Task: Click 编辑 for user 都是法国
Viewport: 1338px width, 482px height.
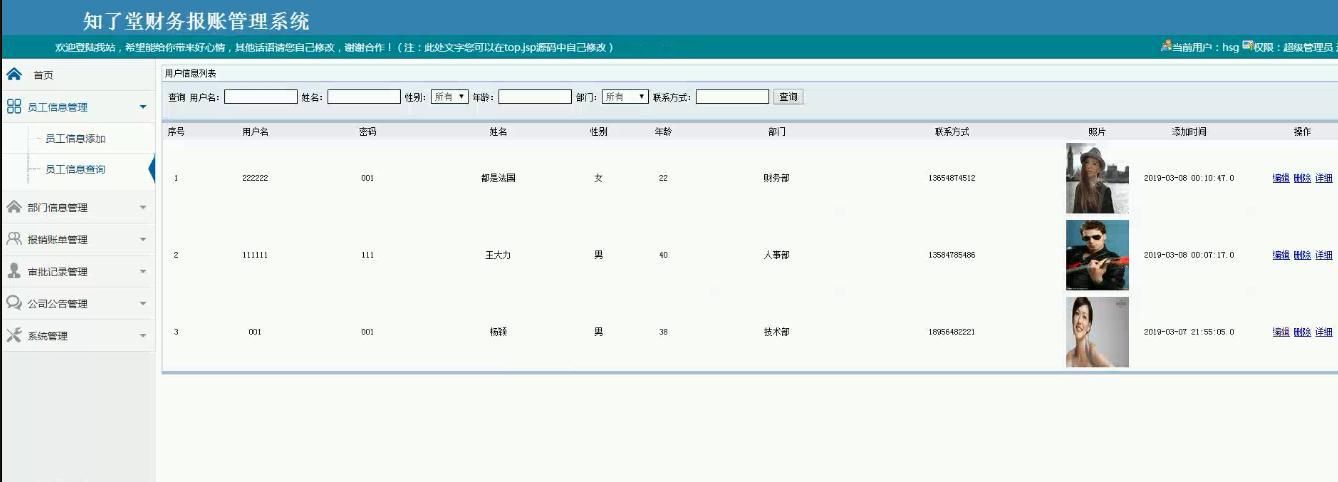Action: [1280, 178]
